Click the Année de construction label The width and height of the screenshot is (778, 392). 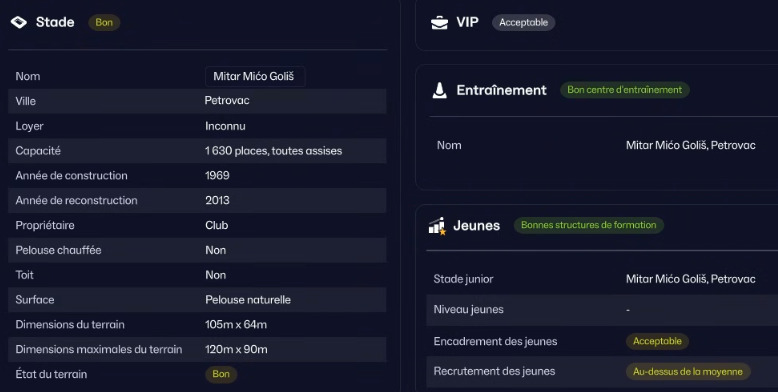(71, 176)
